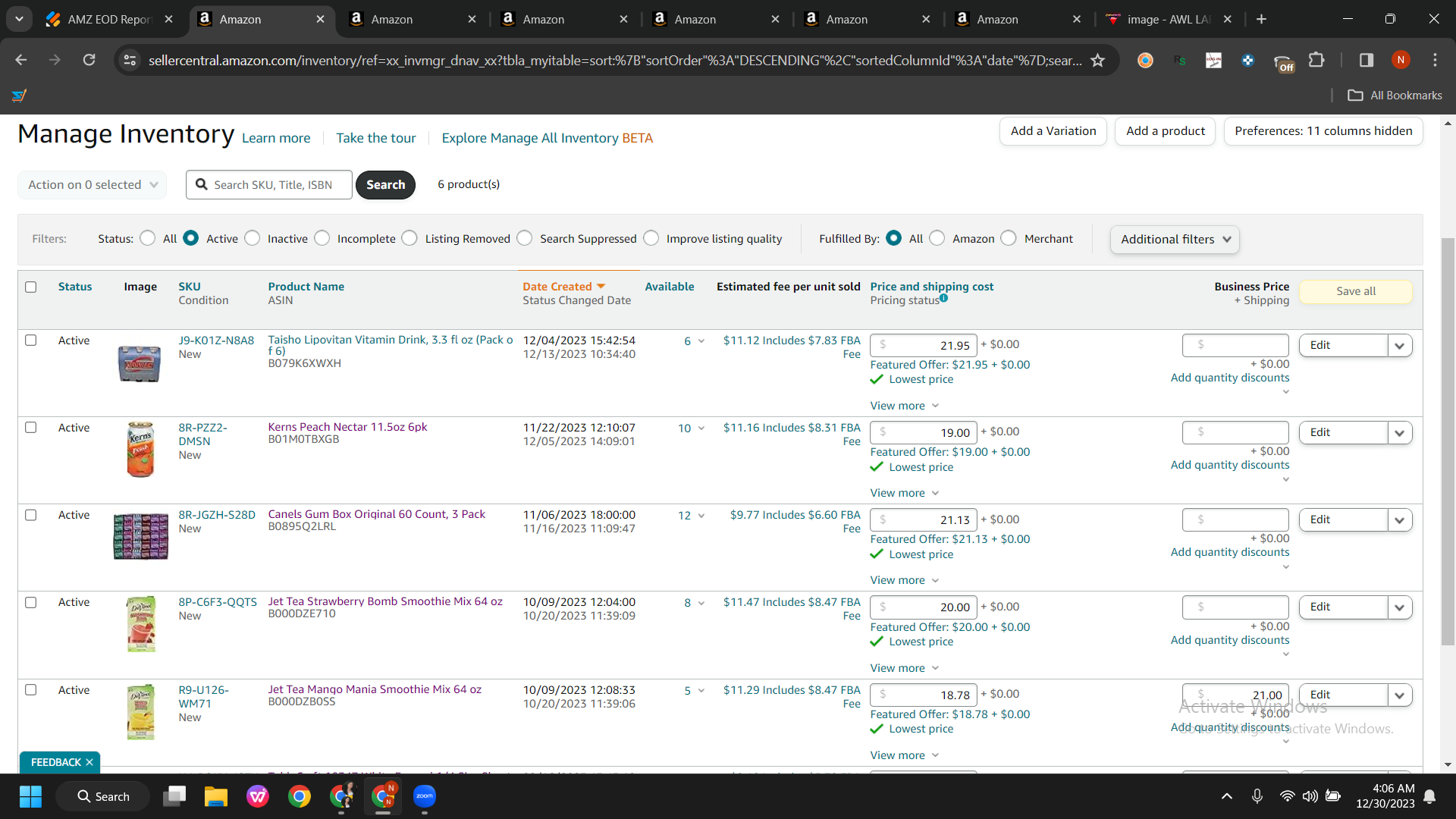Image resolution: width=1456 pixels, height=819 pixels.
Task: Select the Search Suppressed filter
Action: click(525, 238)
